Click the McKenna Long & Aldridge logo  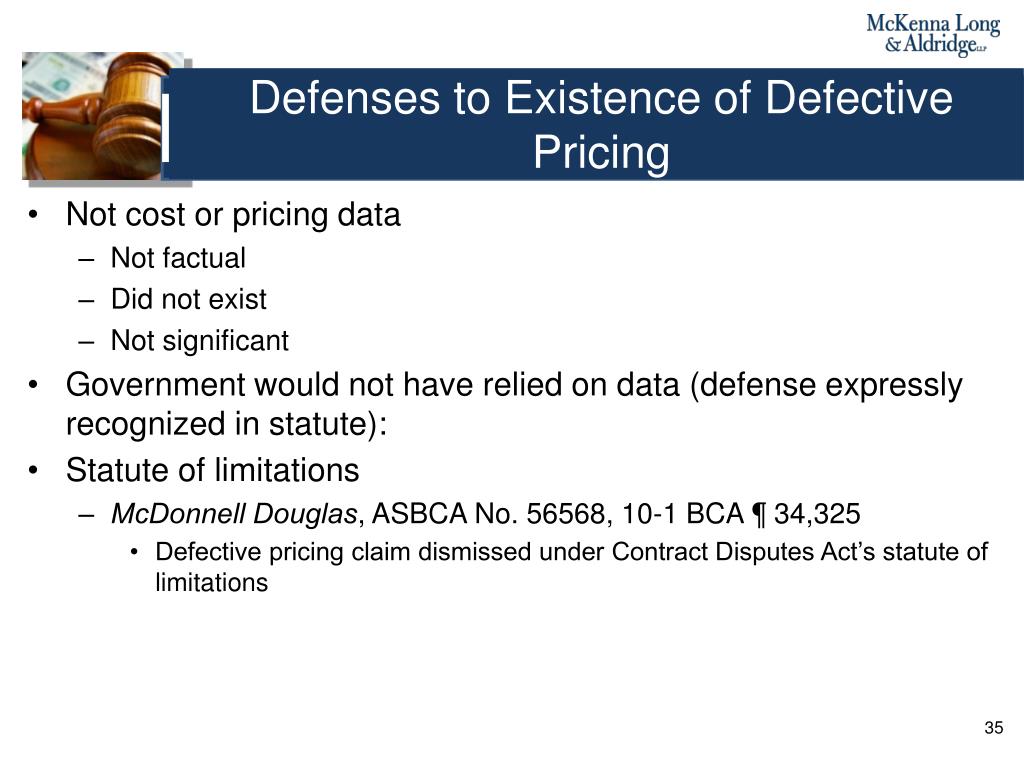click(x=933, y=35)
